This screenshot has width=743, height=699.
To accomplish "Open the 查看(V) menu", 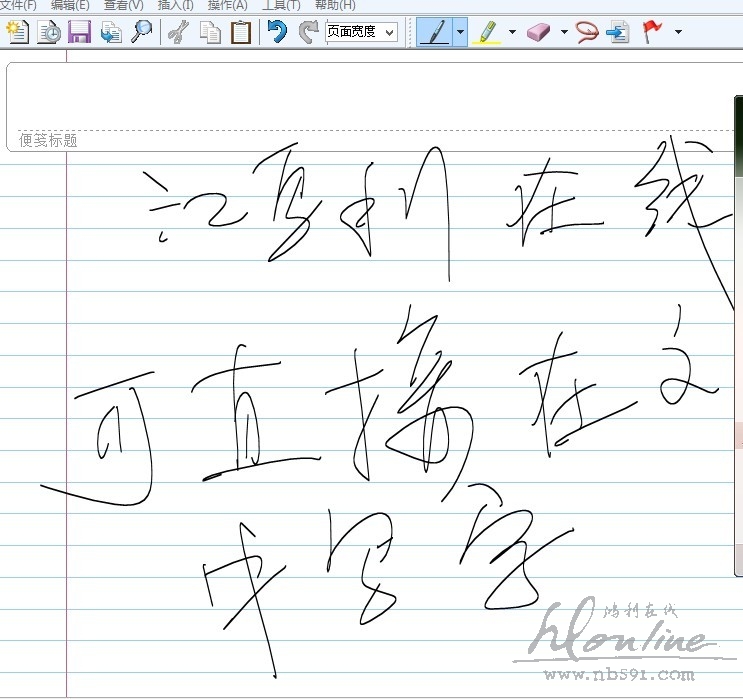I will [123, 5].
